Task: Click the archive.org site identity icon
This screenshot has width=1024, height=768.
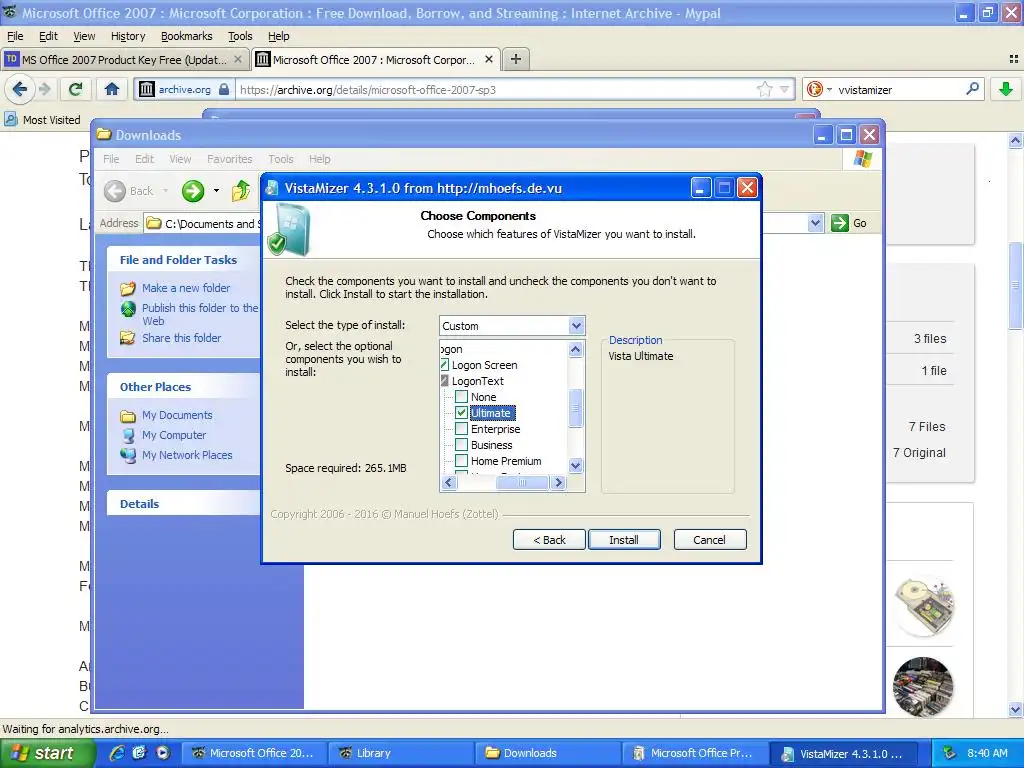Action: coord(147,89)
